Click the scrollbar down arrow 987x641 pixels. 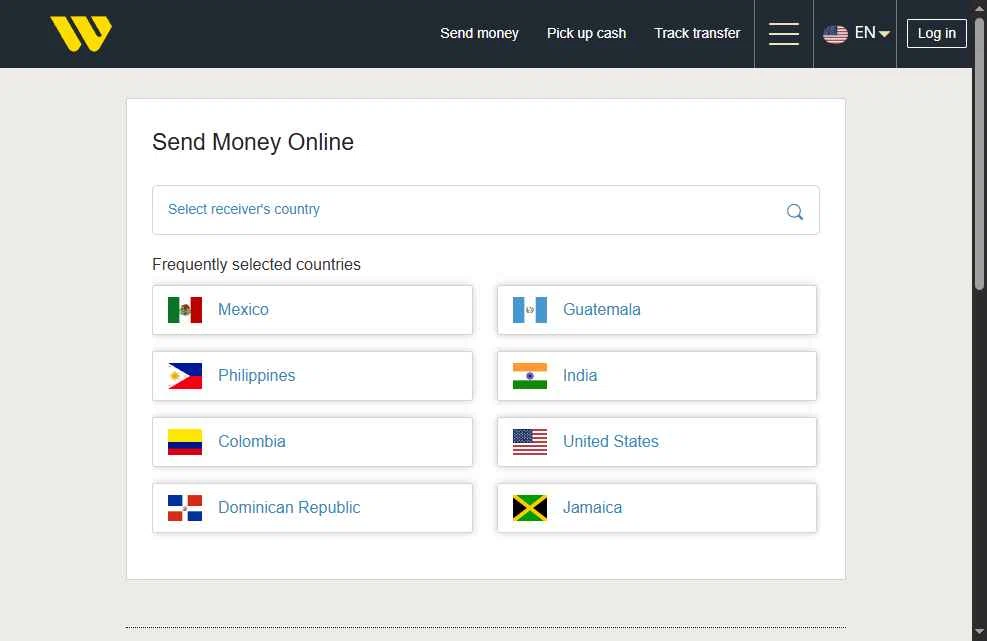coord(979,632)
